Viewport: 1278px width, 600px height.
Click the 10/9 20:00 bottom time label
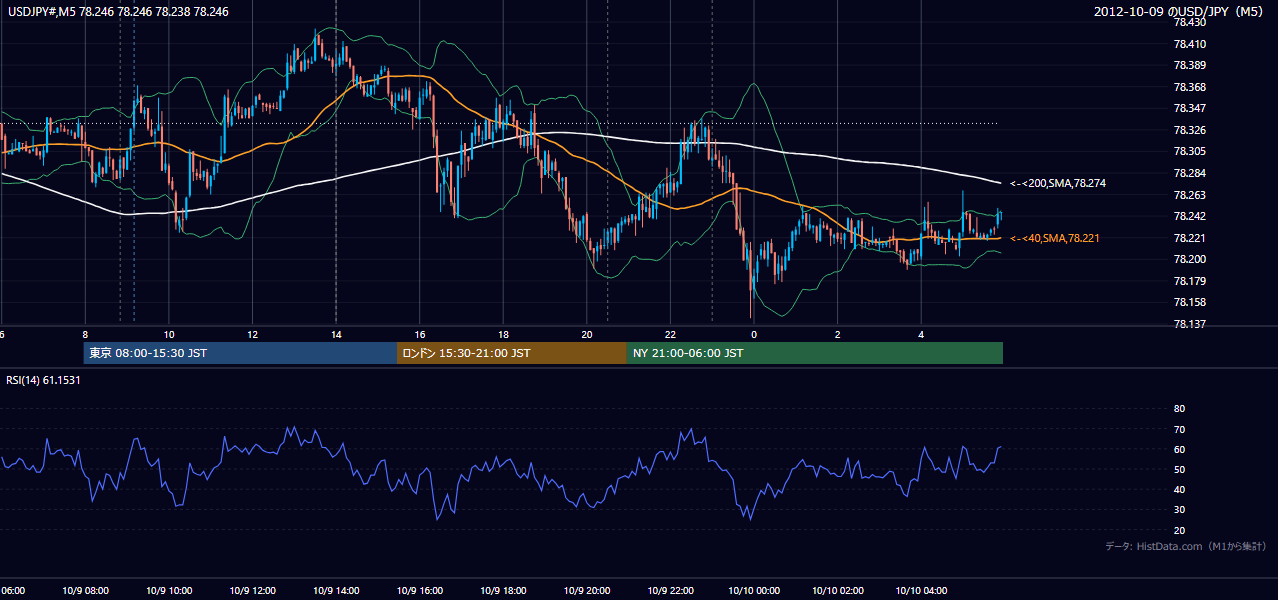586,591
